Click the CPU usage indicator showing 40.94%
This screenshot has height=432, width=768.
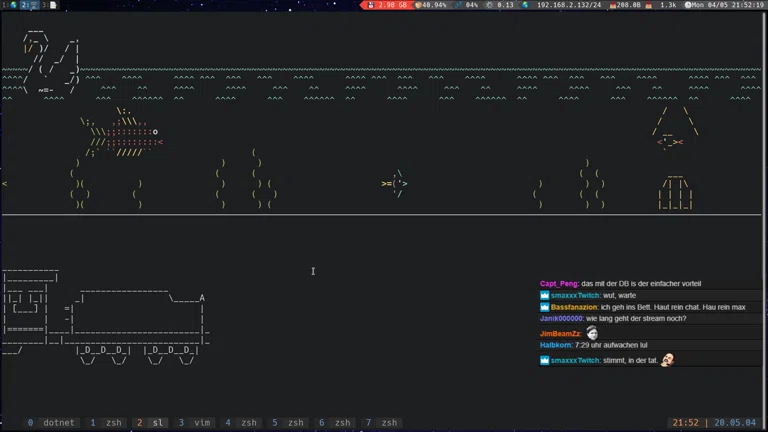tap(430, 5)
